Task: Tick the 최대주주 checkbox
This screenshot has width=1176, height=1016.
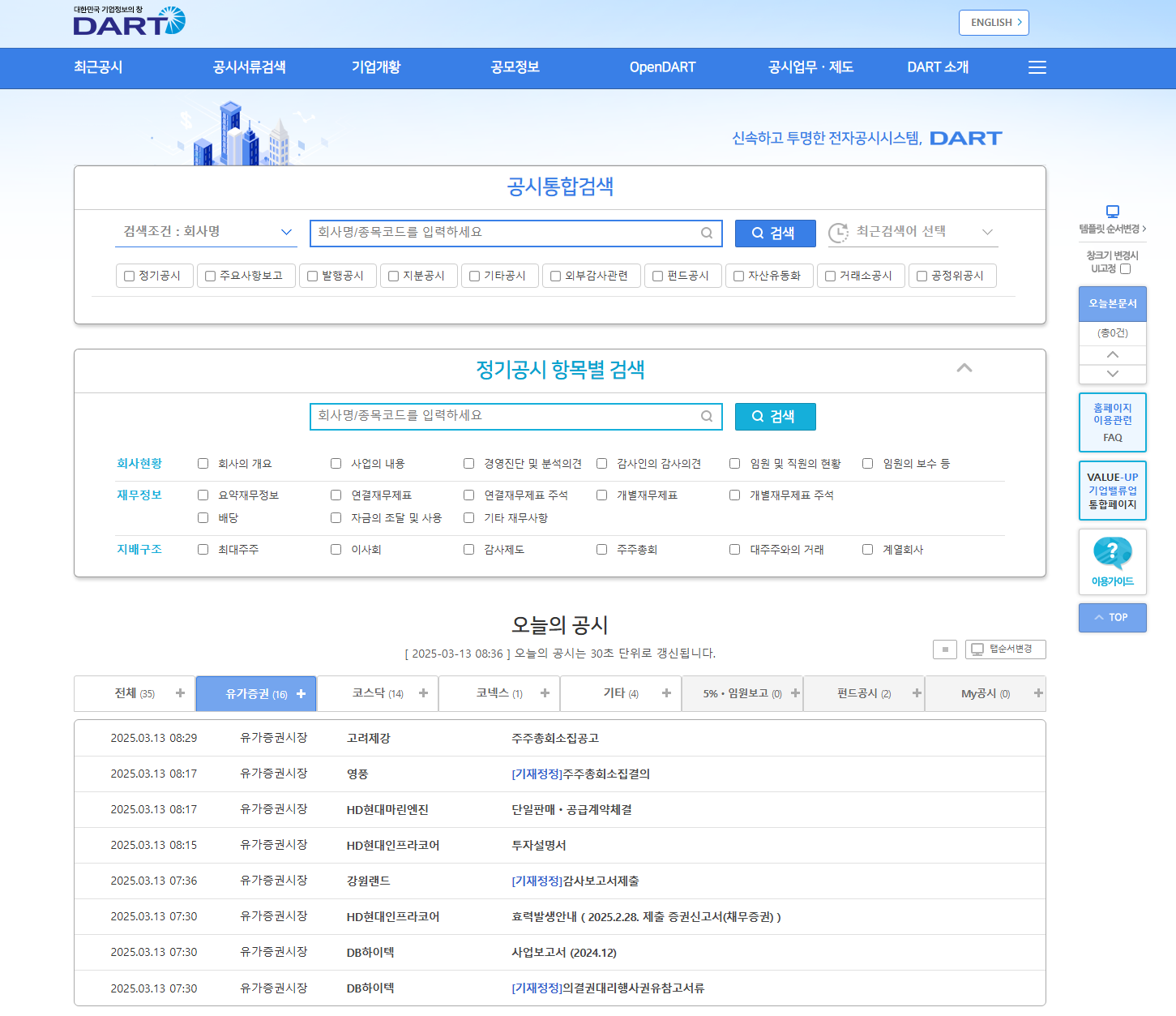Action: pos(203,550)
